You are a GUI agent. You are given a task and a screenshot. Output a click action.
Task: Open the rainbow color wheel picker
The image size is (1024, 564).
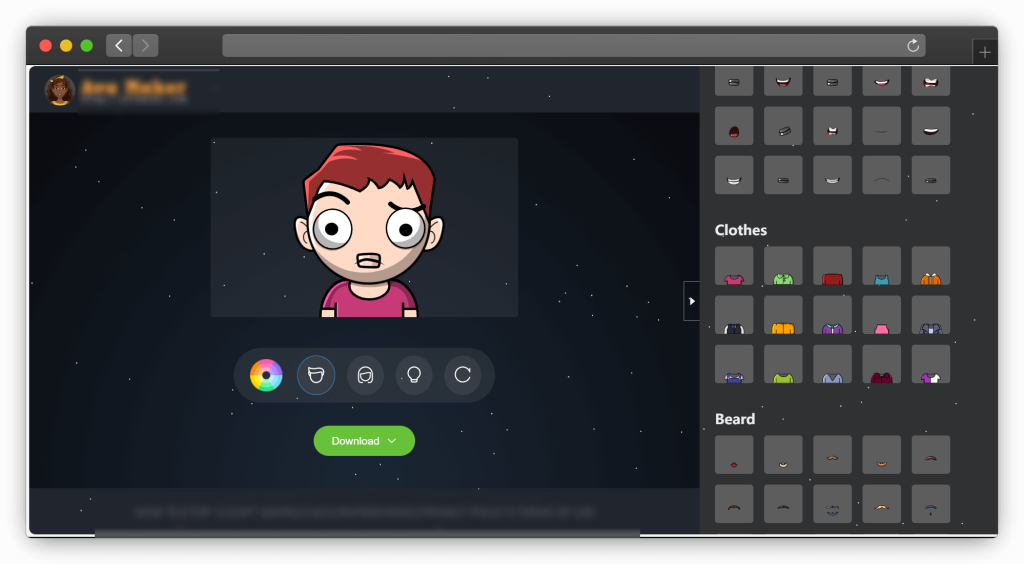click(x=266, y=375)
